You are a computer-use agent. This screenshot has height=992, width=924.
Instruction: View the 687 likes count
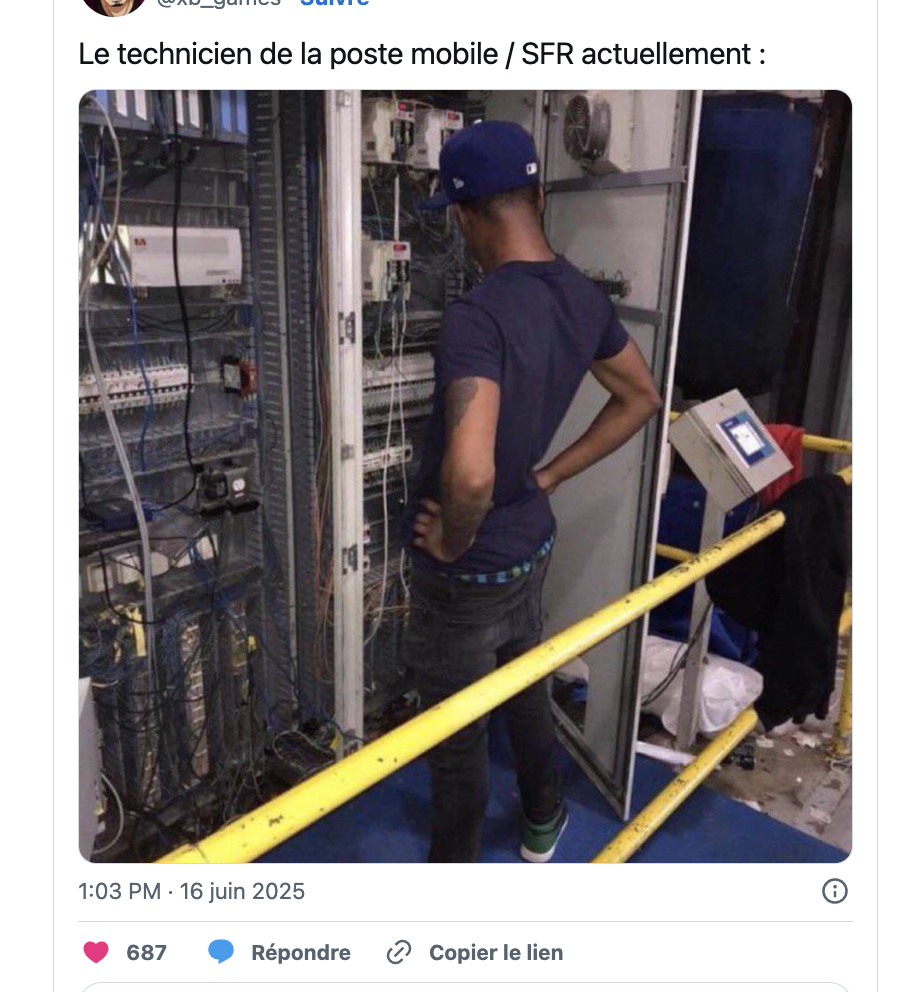(x=146, y=952)
